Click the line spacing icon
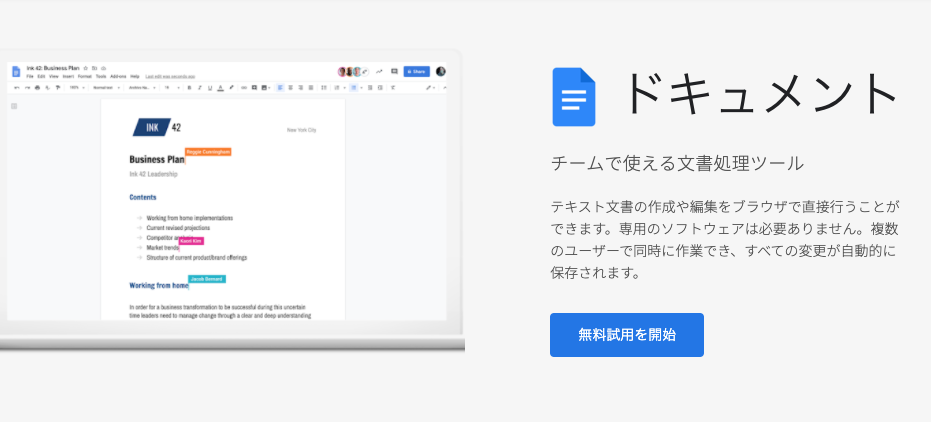 [324, 88]
